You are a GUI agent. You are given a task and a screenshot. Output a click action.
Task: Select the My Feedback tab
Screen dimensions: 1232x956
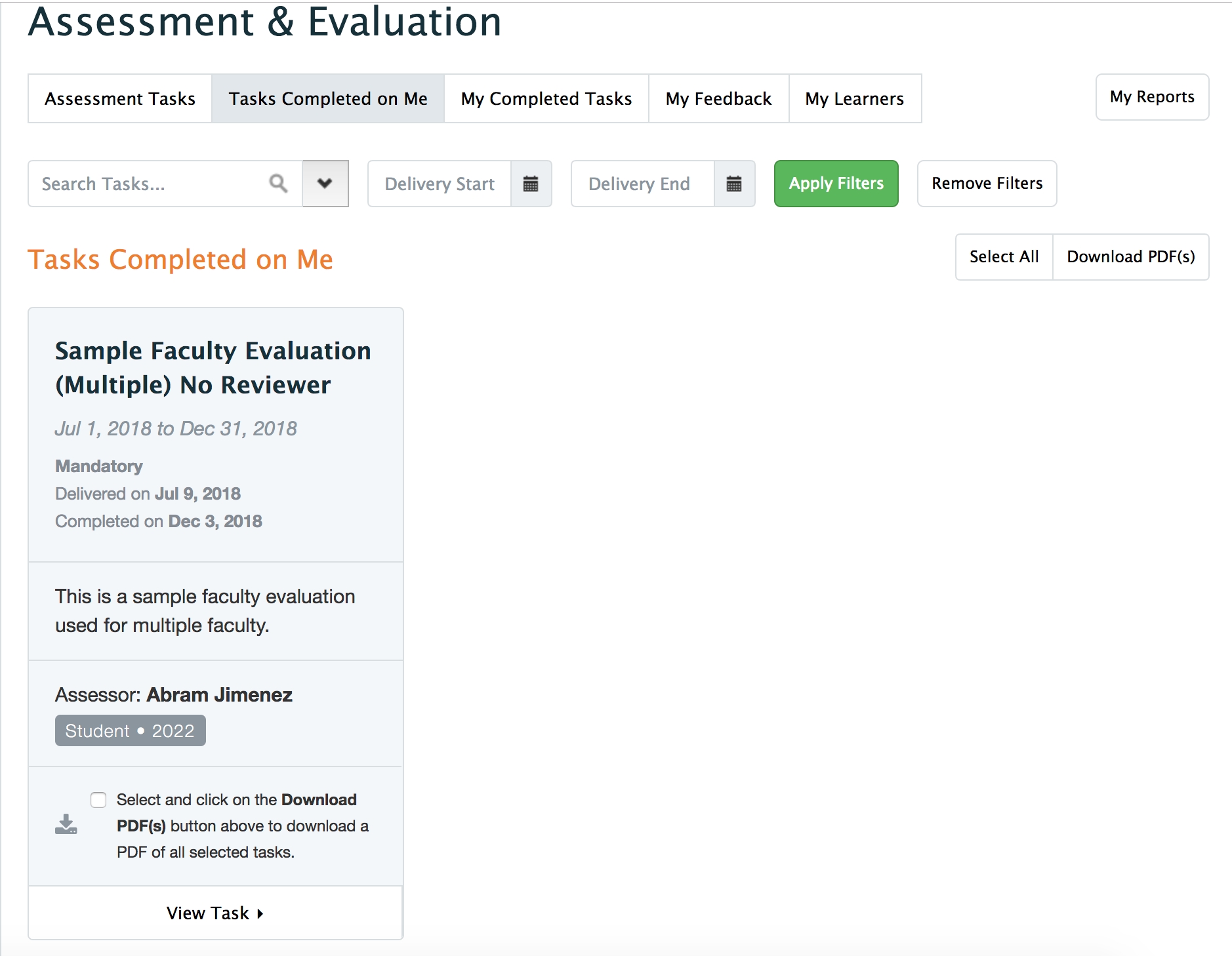(x=718, y=98)
